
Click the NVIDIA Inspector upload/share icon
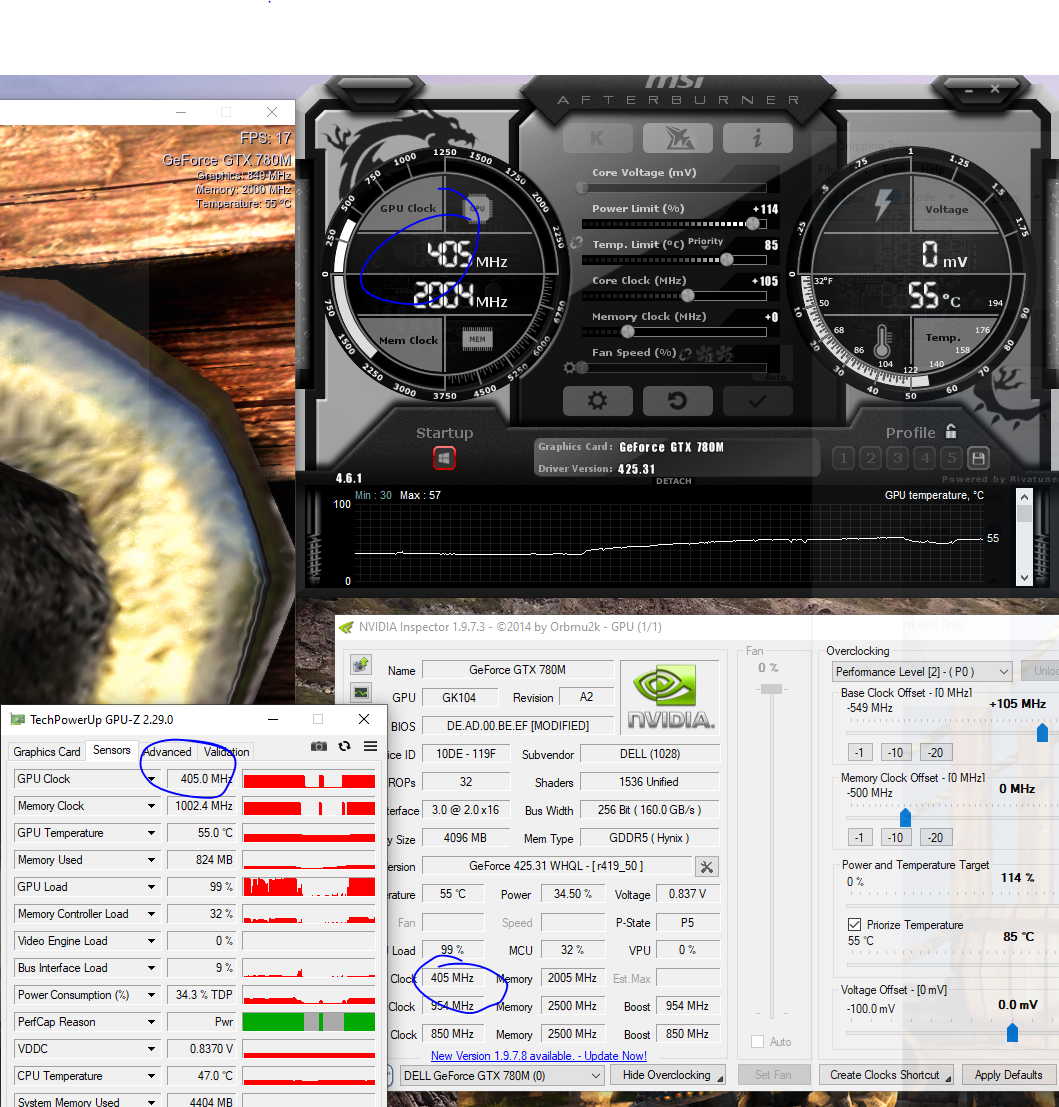pyautogui.click(x=361, y=664)
